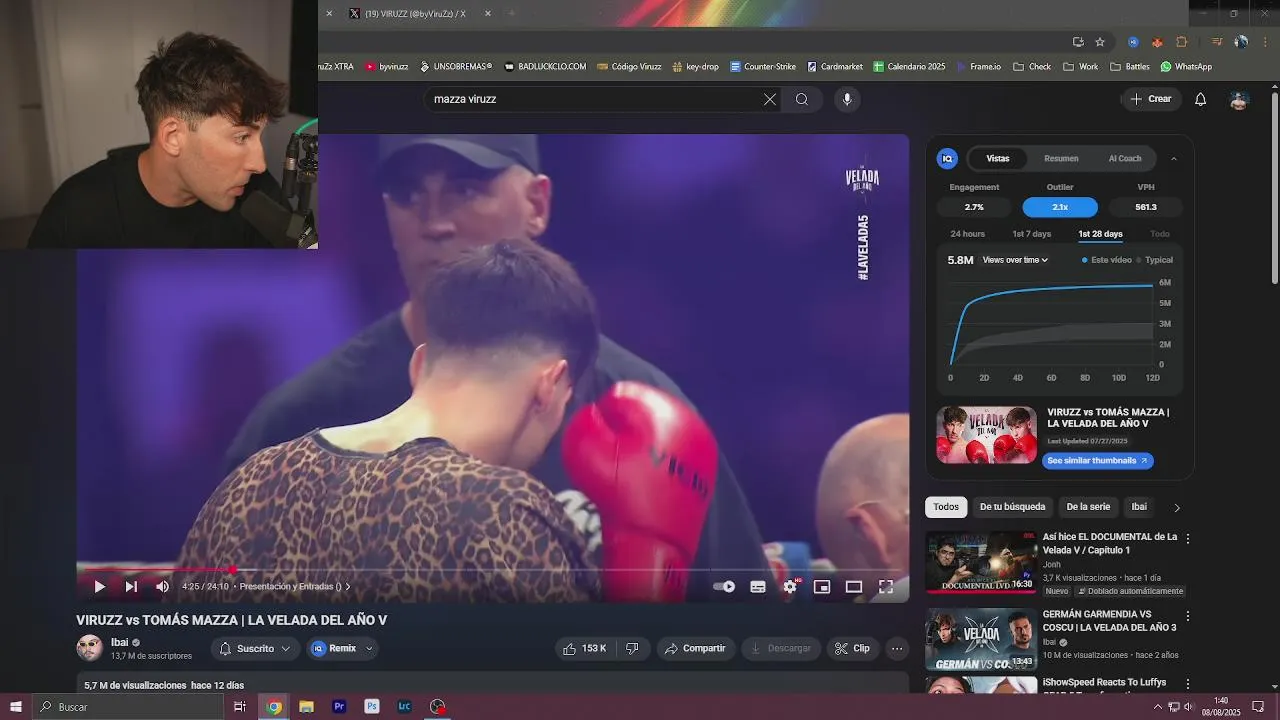Open more actions three-dot menu below video
1280x720 pixels.
(897, 648)
